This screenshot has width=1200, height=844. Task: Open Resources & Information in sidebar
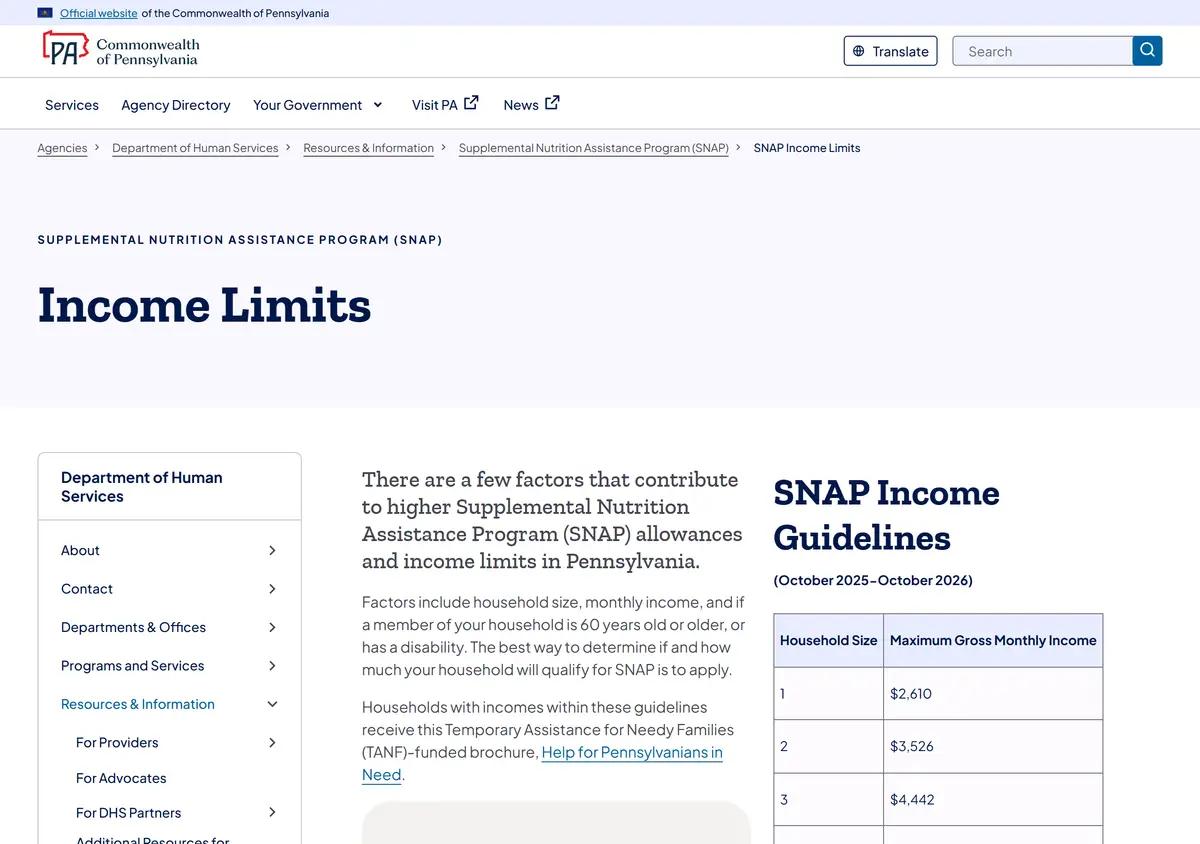pos(138,704)
